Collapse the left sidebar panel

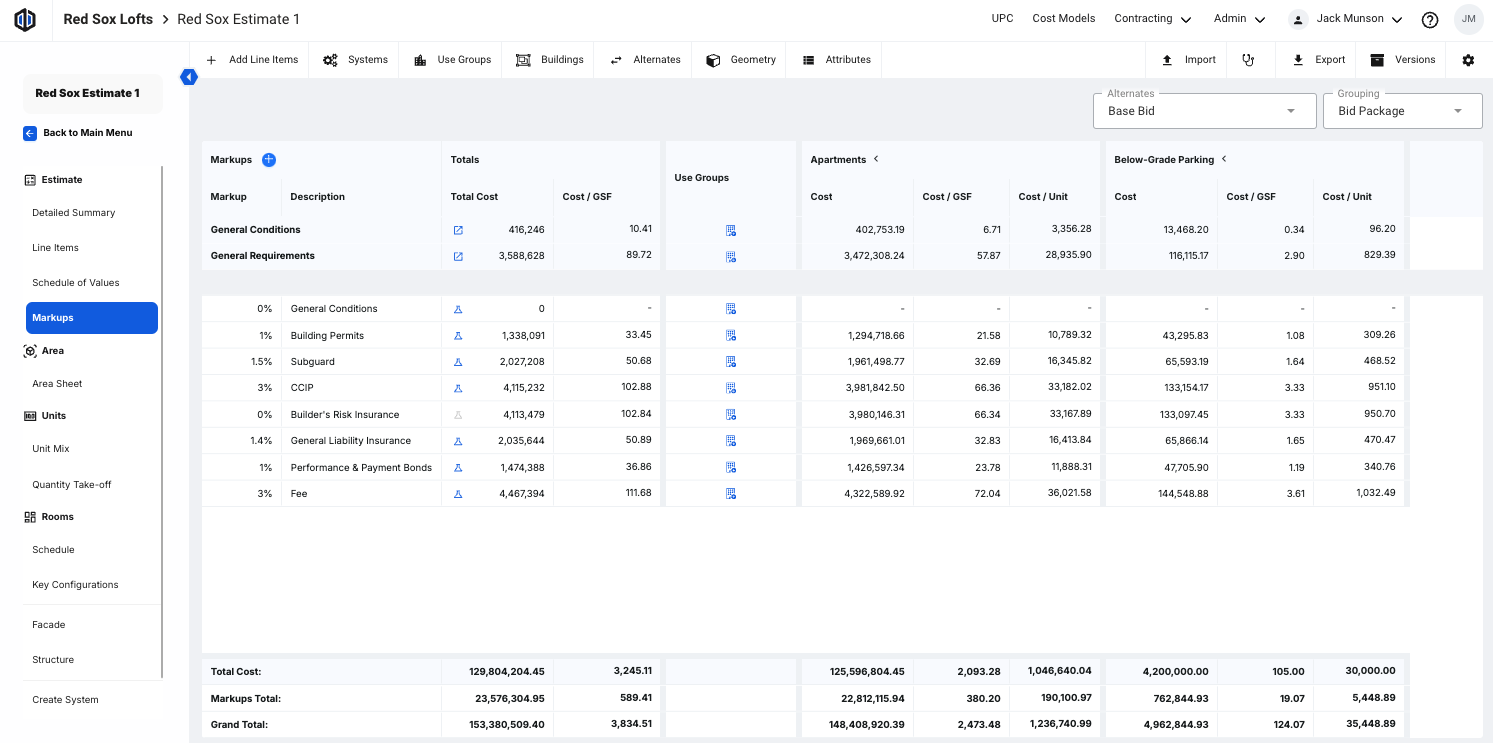point(188,77)
